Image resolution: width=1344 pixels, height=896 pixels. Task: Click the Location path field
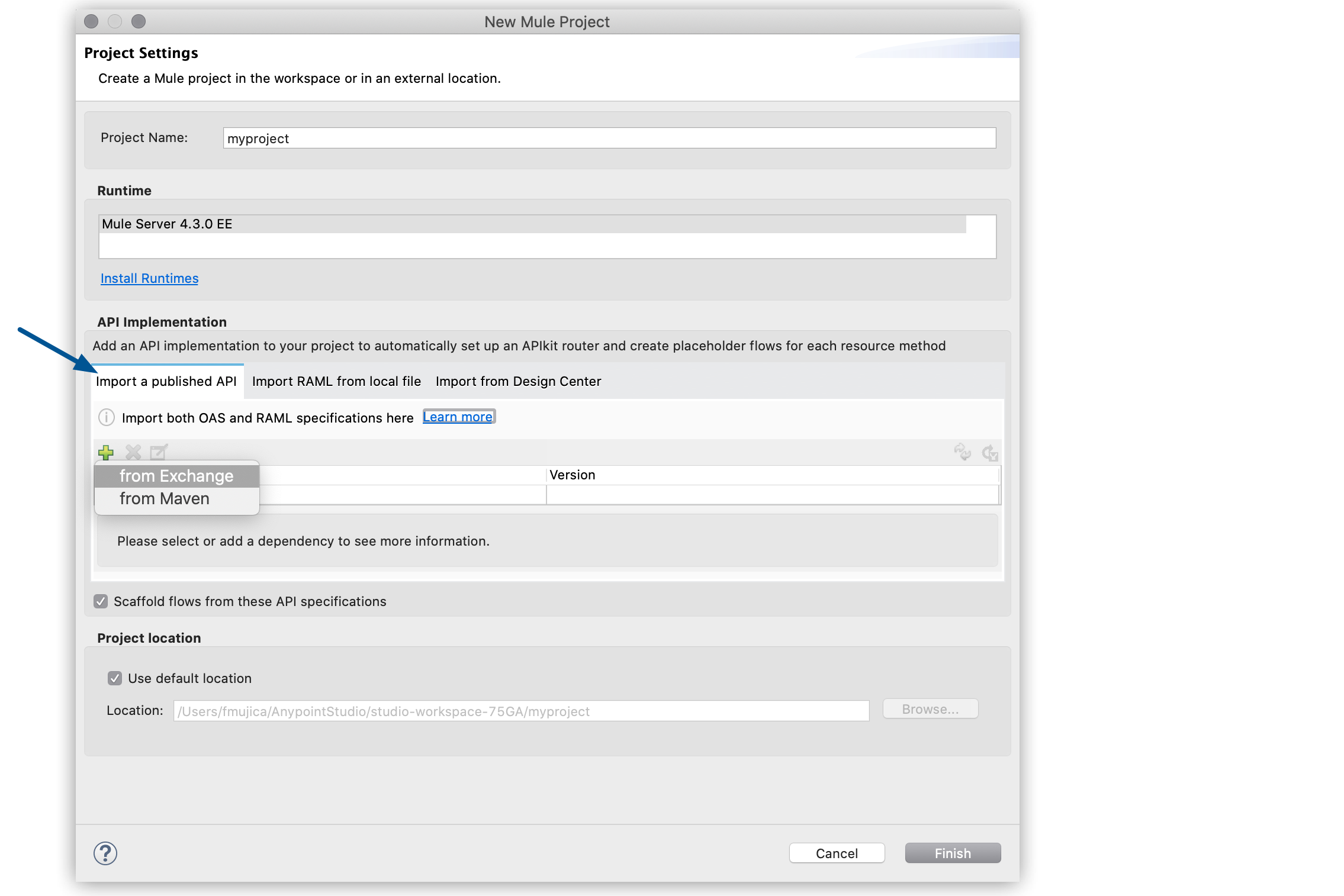point(521,711)
